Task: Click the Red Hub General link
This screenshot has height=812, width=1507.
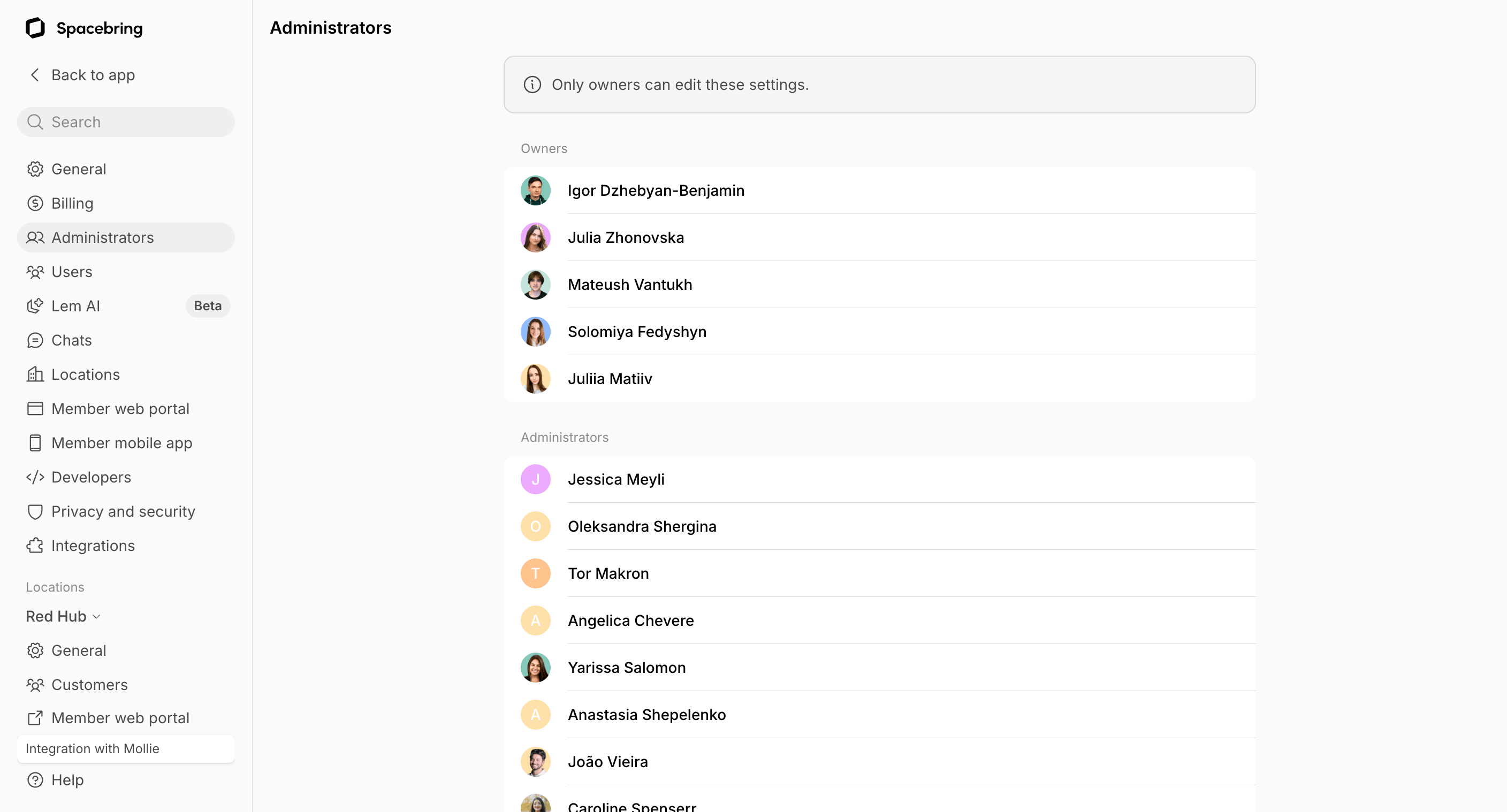Action: click(x=126, y=650)
